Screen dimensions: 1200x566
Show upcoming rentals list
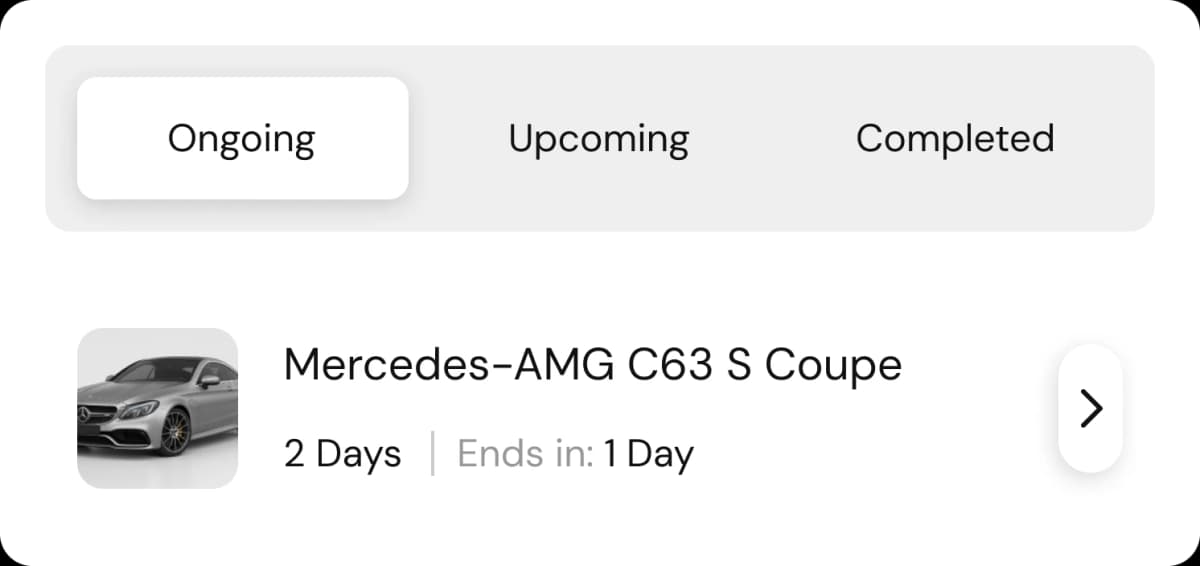(x=598, y=138)
